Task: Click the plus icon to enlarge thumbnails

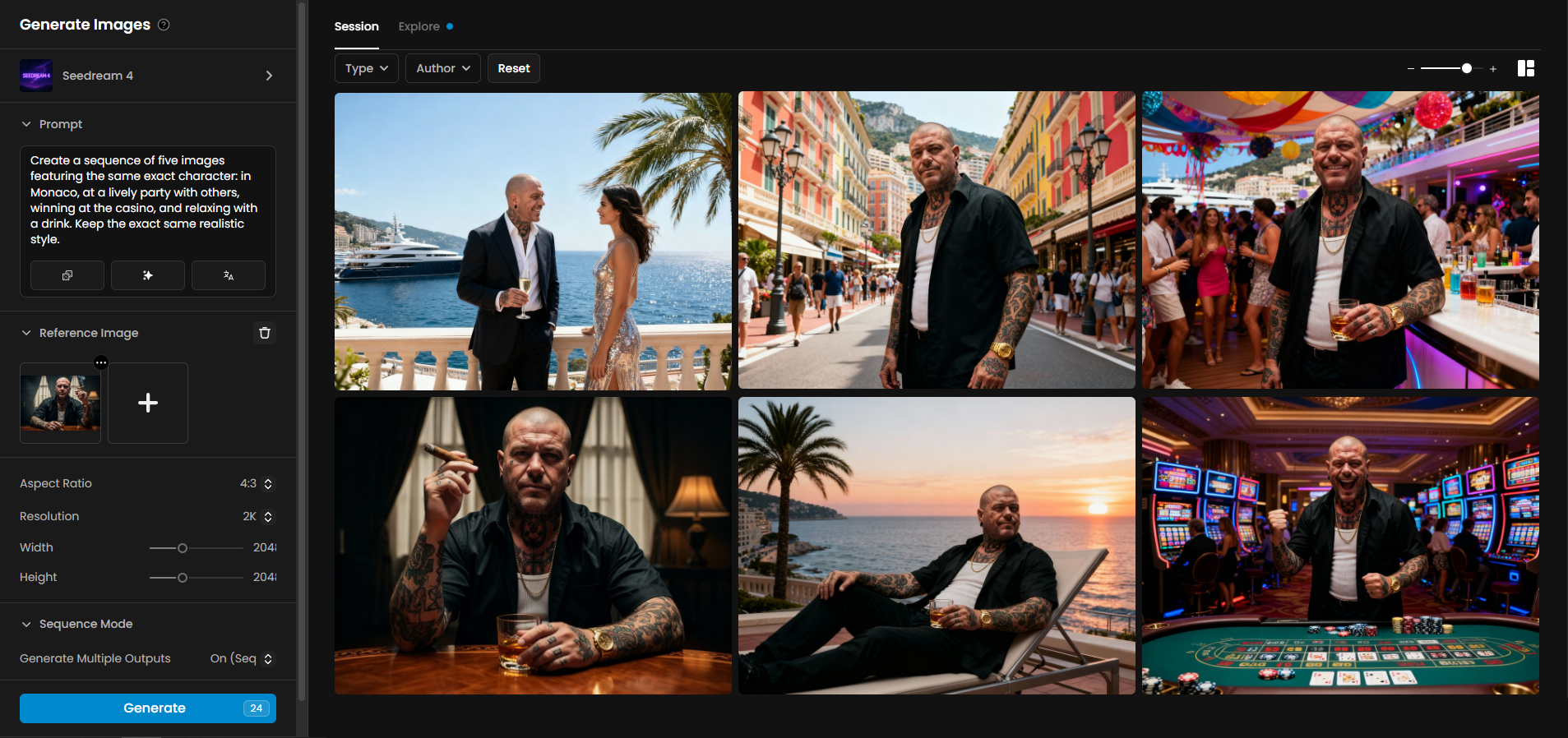Action: (x=1493, y=69)
